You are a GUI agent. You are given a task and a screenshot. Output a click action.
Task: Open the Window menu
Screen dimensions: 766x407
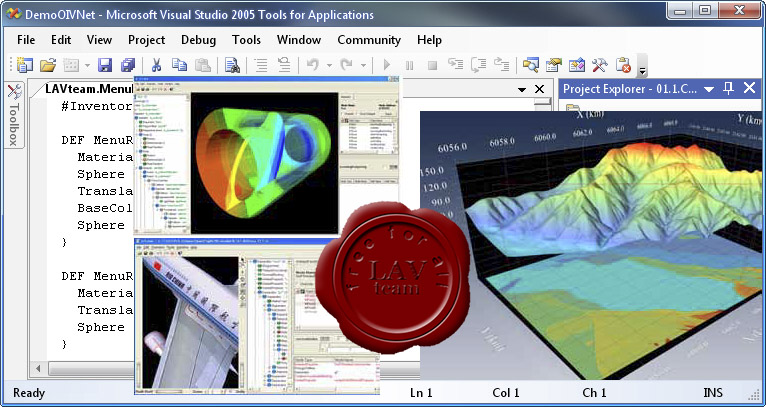(x=298, y=40)
